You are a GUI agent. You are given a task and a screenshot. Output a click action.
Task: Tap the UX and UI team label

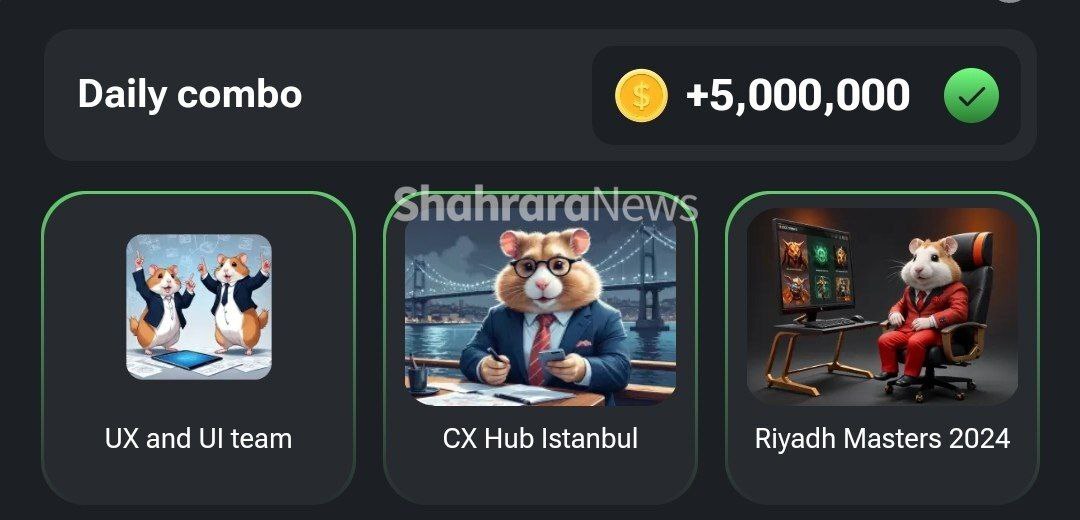tap(198, 439)
